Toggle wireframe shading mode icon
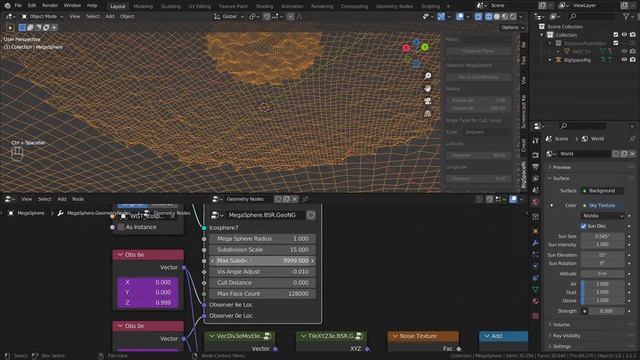The width and height of the screenshot is (640, 360). pos(489,17)
